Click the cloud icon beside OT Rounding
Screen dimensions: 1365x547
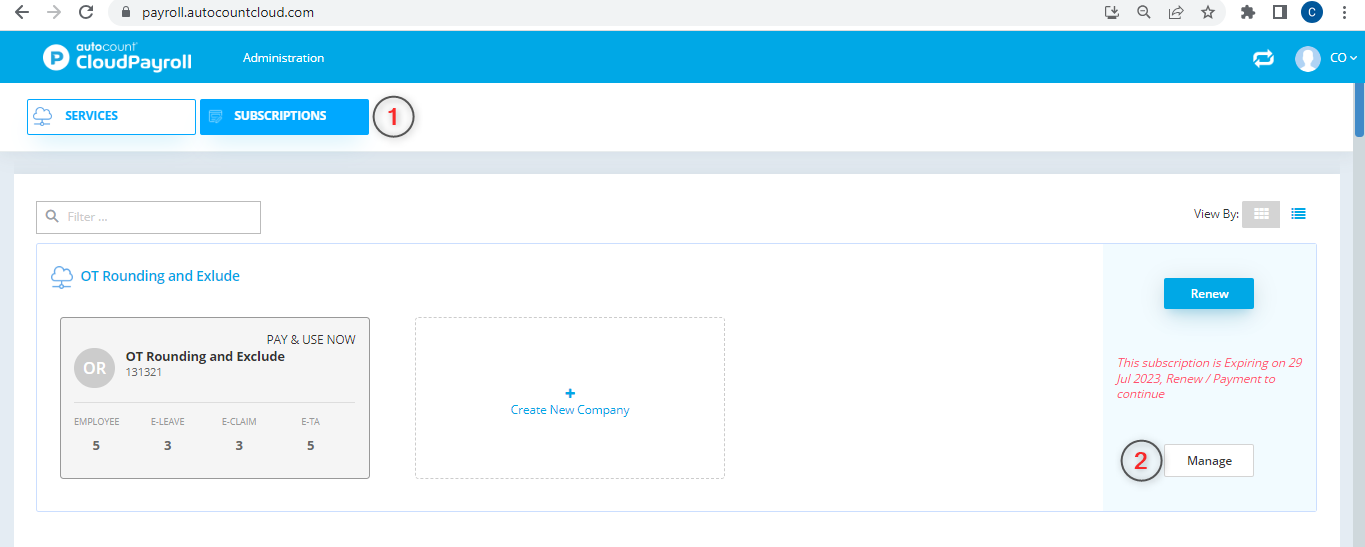62,277
